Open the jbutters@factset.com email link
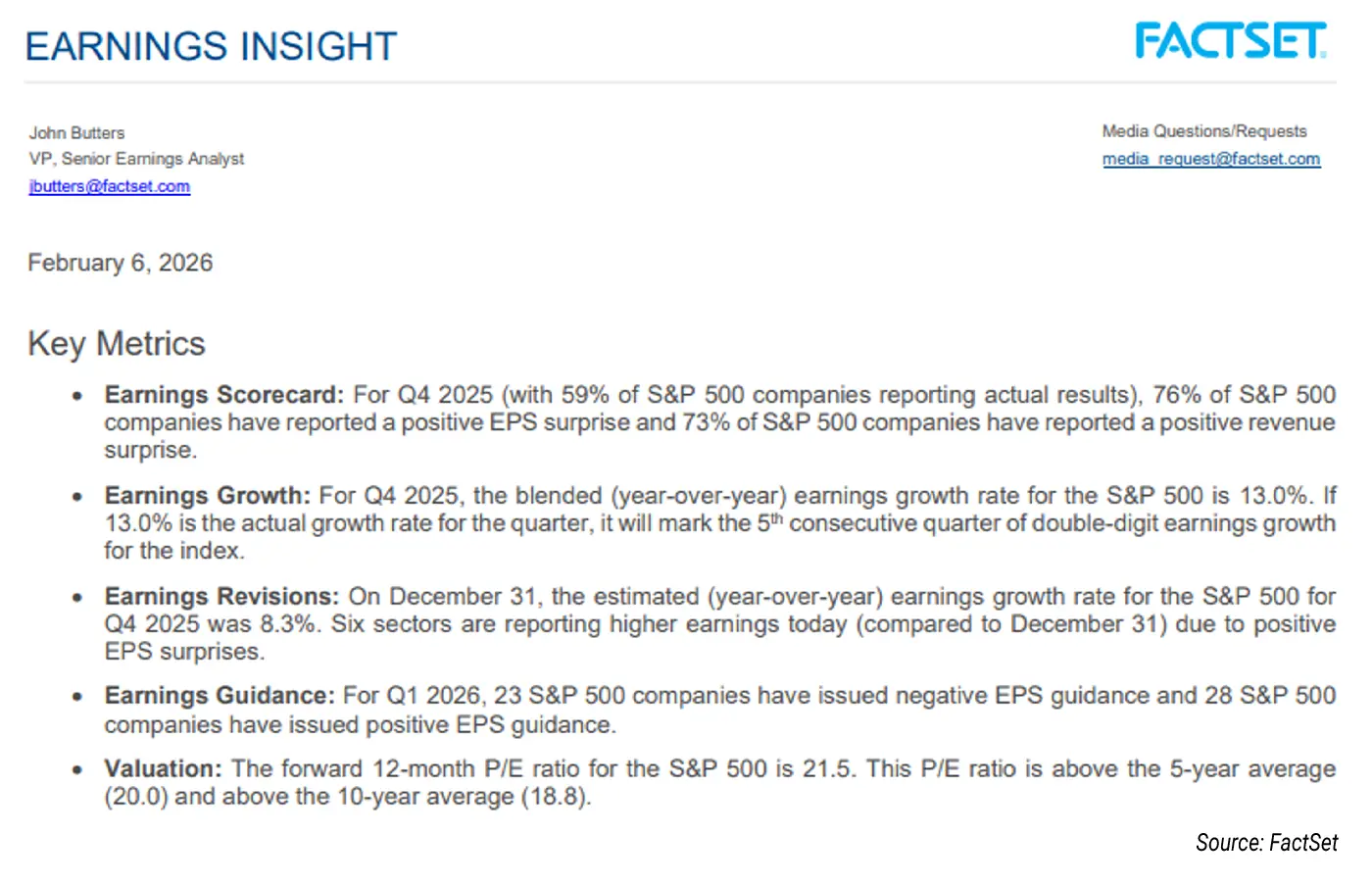 click(110, 186)
